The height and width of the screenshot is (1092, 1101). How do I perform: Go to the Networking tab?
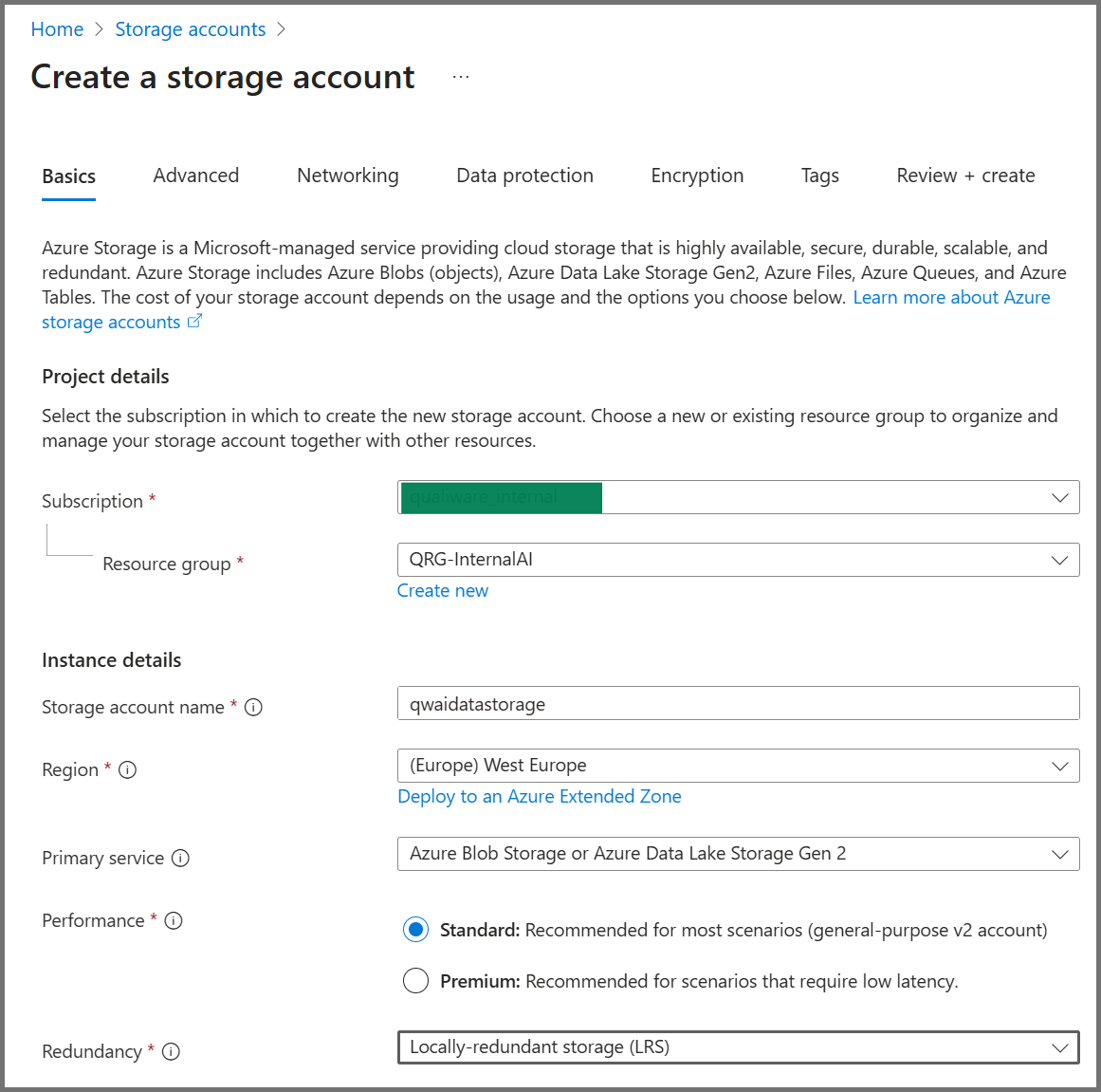point(348,176)
